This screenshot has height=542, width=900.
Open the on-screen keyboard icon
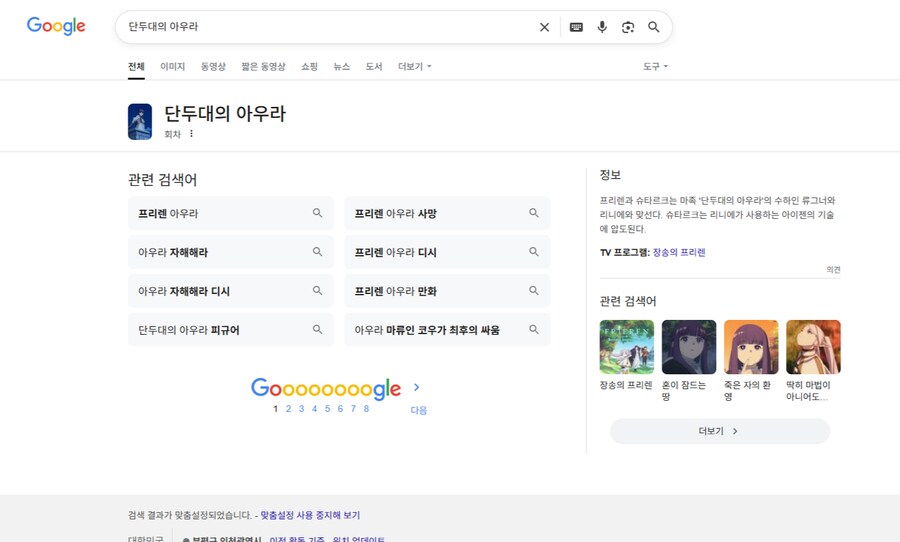pos(576,27)
